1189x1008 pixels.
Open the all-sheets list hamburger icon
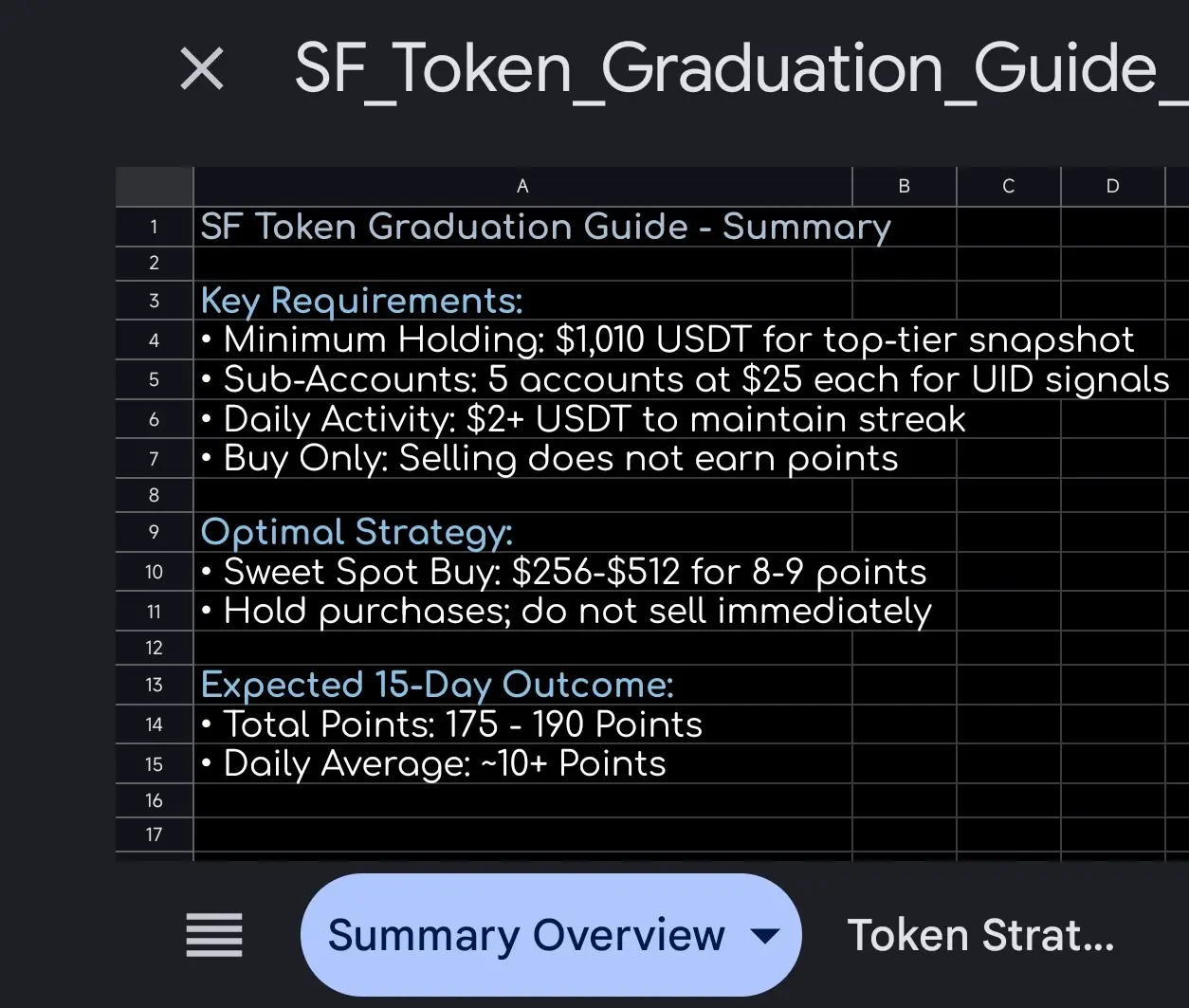(214, 935)
